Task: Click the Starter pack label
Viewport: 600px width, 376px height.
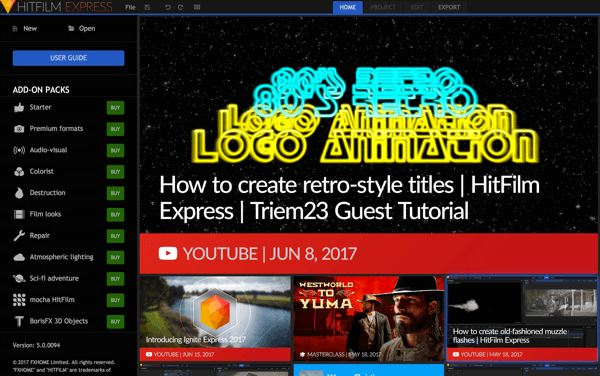Action: tap(40, 107)
